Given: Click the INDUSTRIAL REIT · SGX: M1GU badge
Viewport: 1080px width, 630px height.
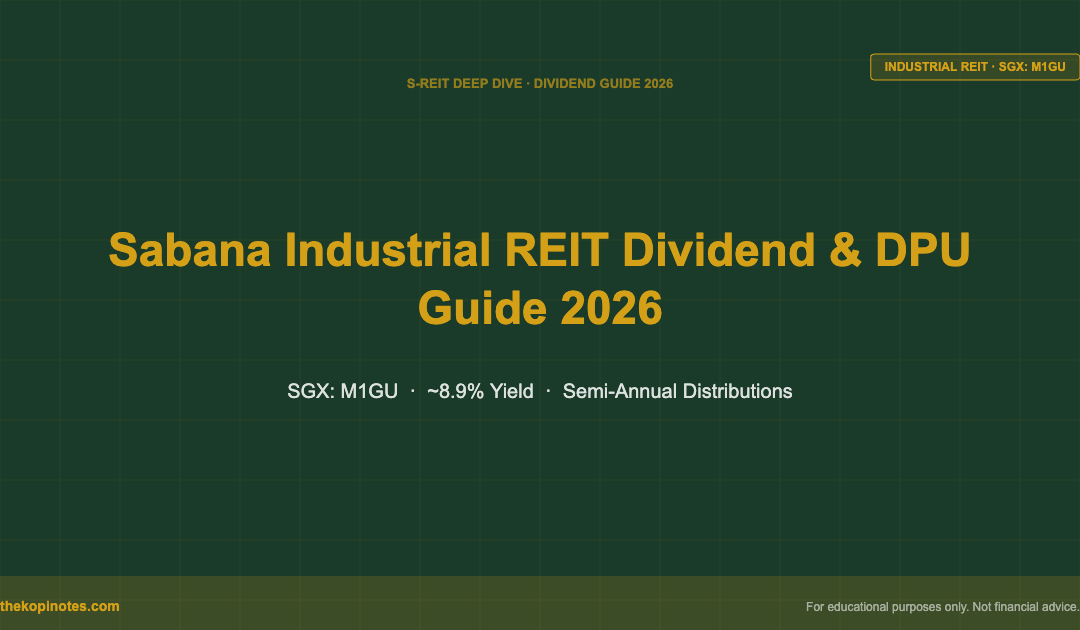Looking at the screenshot, I should [x=975, y=67].
